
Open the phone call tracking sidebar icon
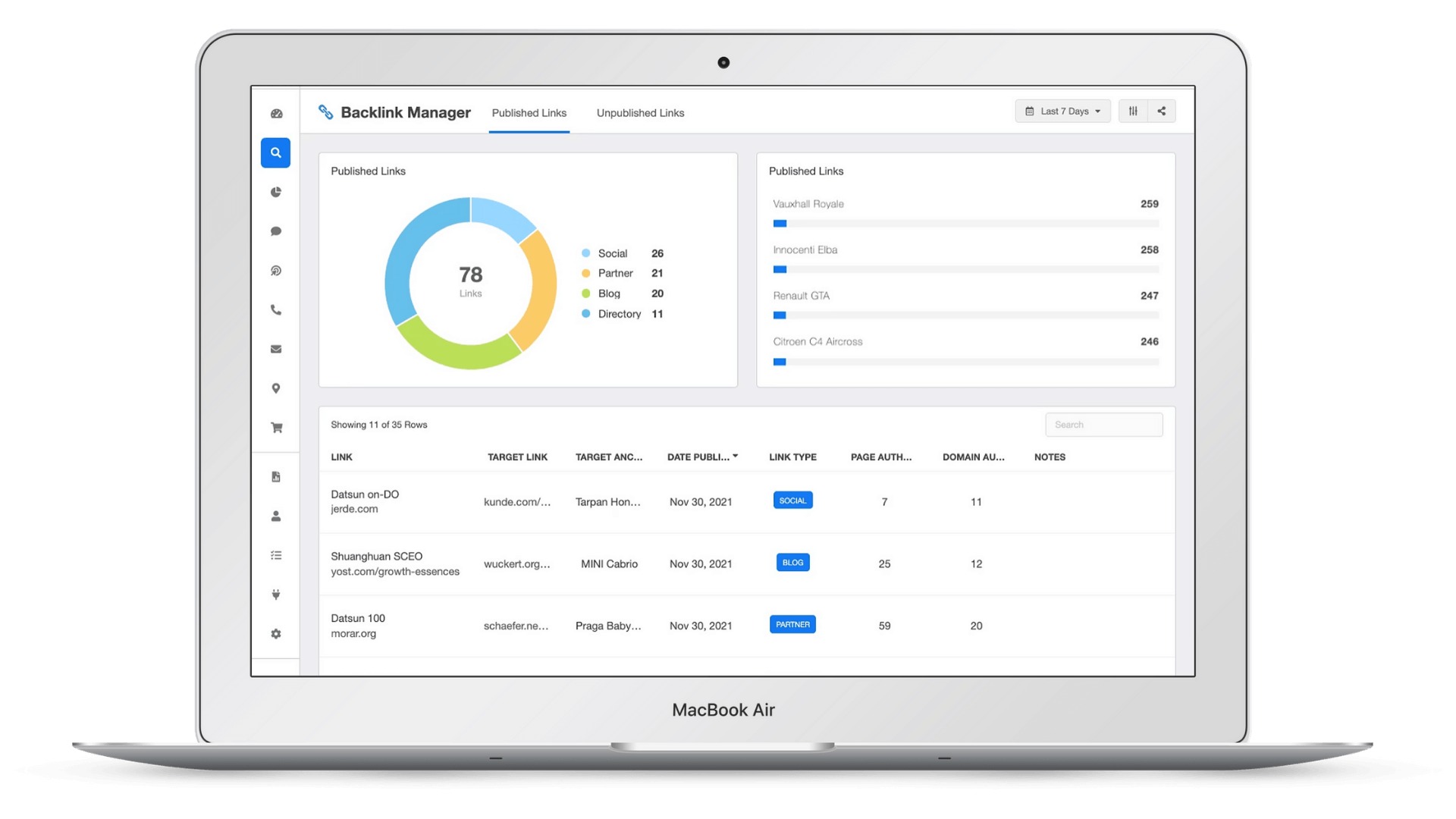pos(276,310)
